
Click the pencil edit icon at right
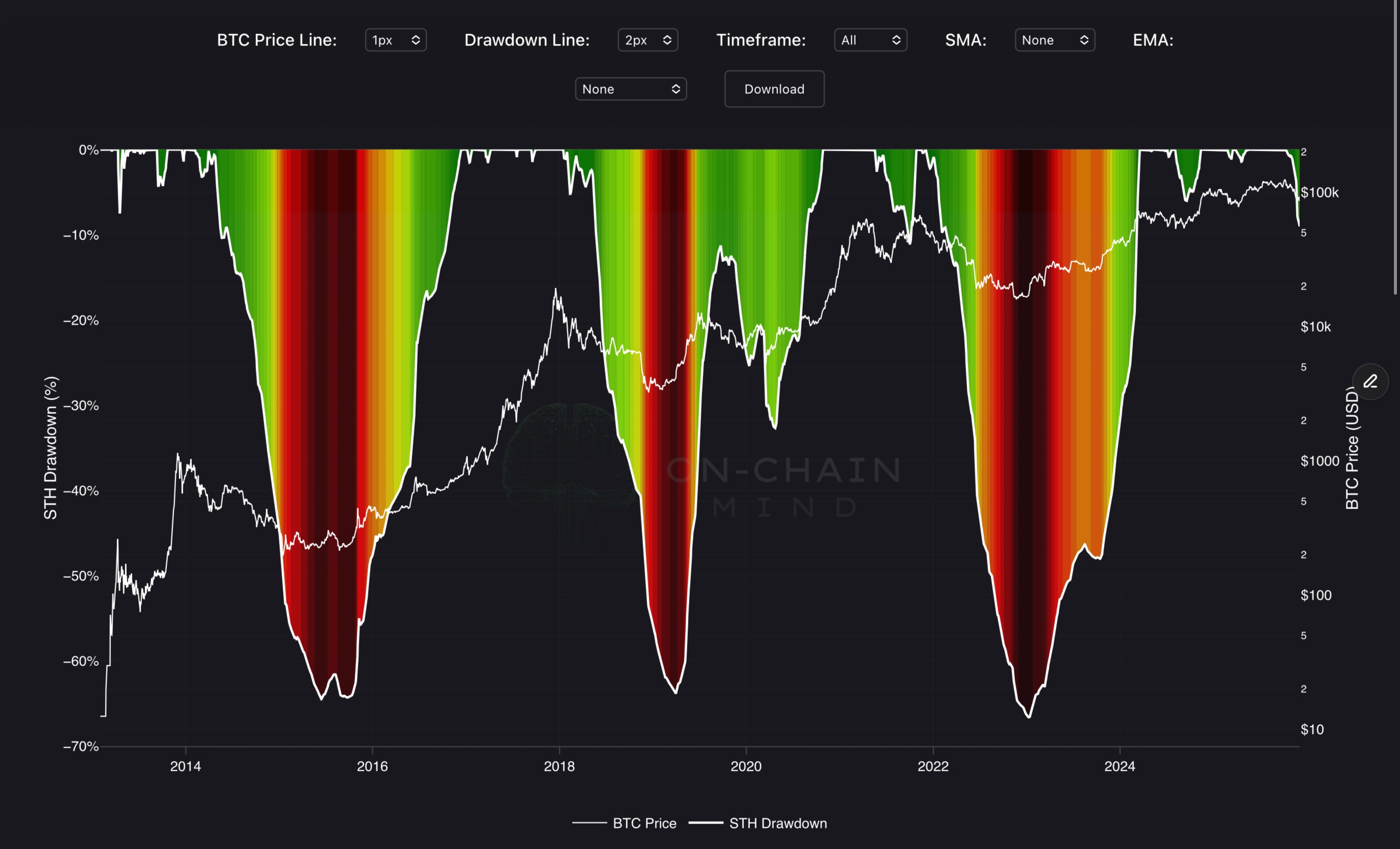1370,382
